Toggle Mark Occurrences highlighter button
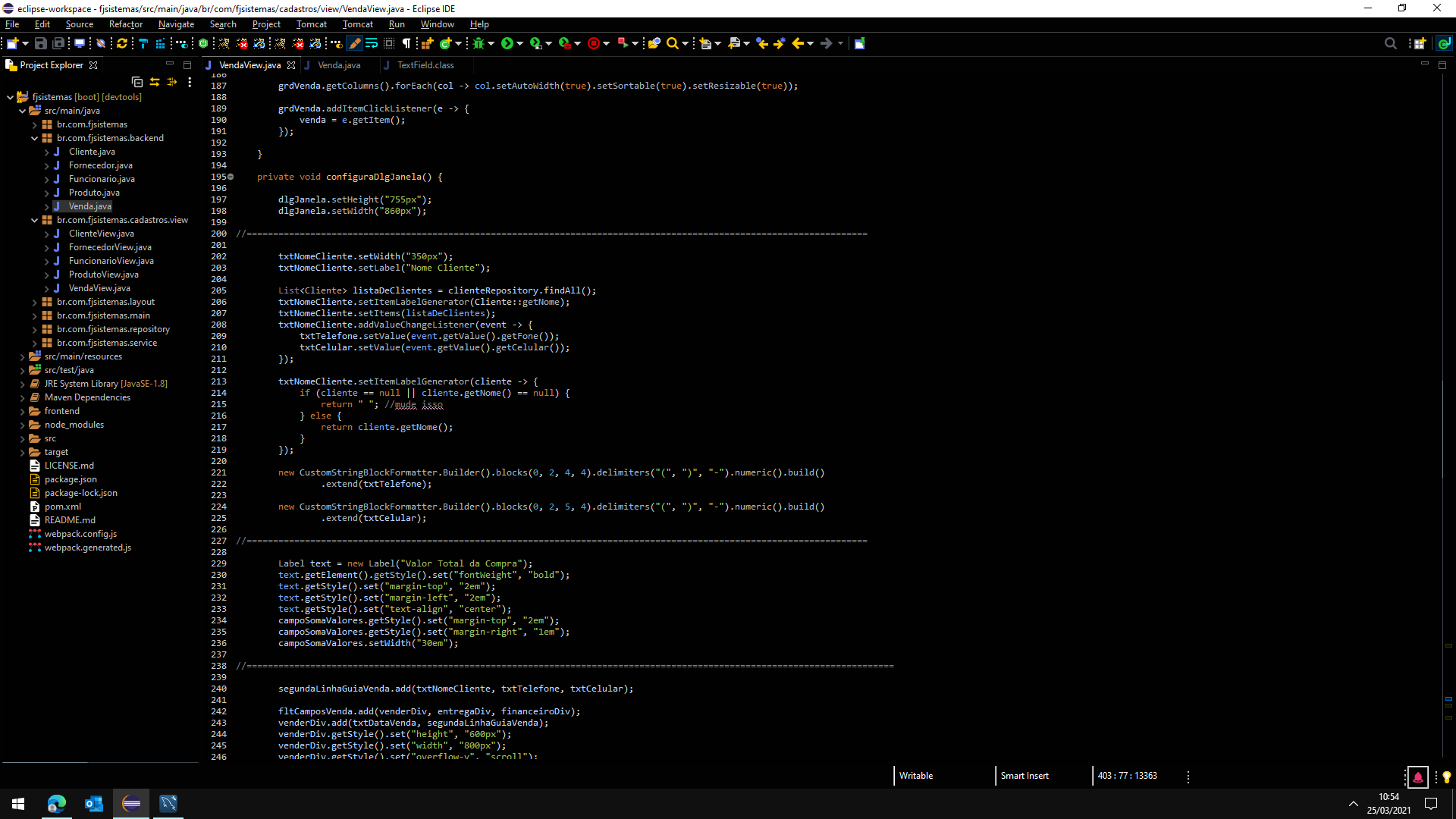The width and height of the screenshot is (1456, 819). click(354, 43)
